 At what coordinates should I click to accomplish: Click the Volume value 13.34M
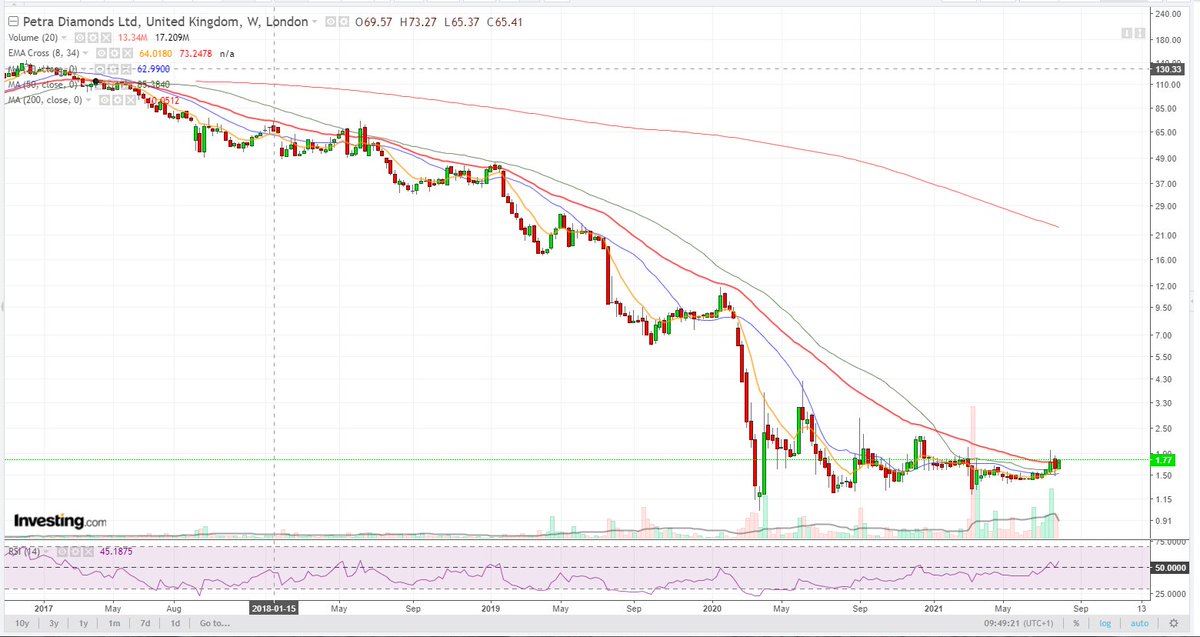tap(132, 38)
